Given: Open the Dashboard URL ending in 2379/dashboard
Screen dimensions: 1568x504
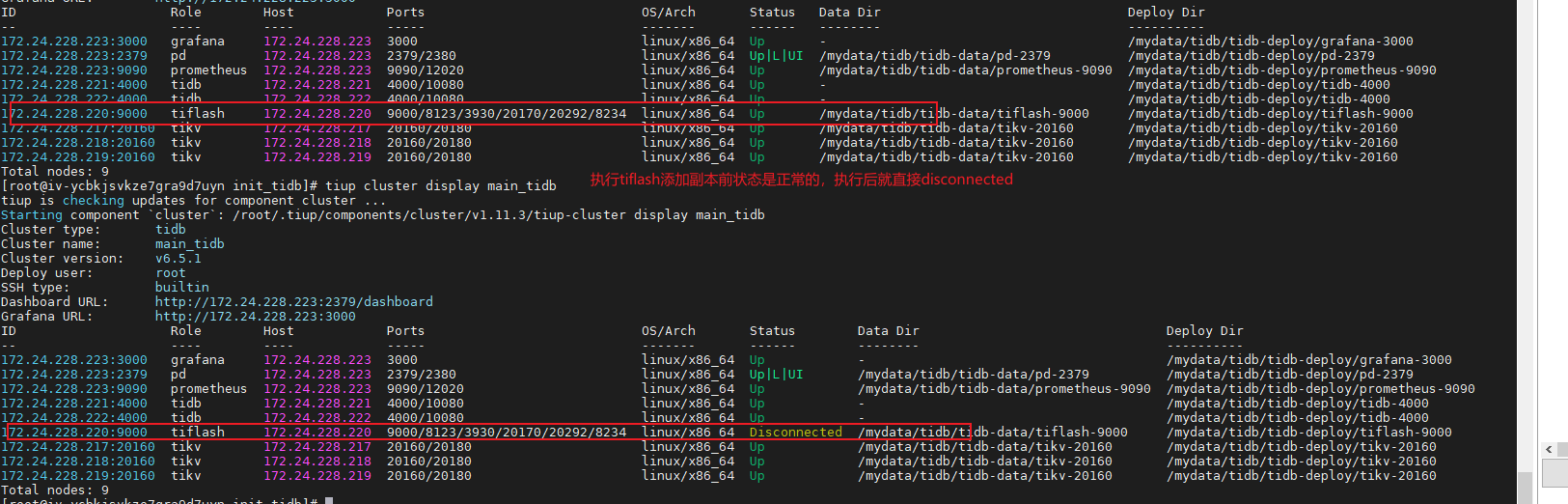Looking at the screenshot, I should [293, 302].
